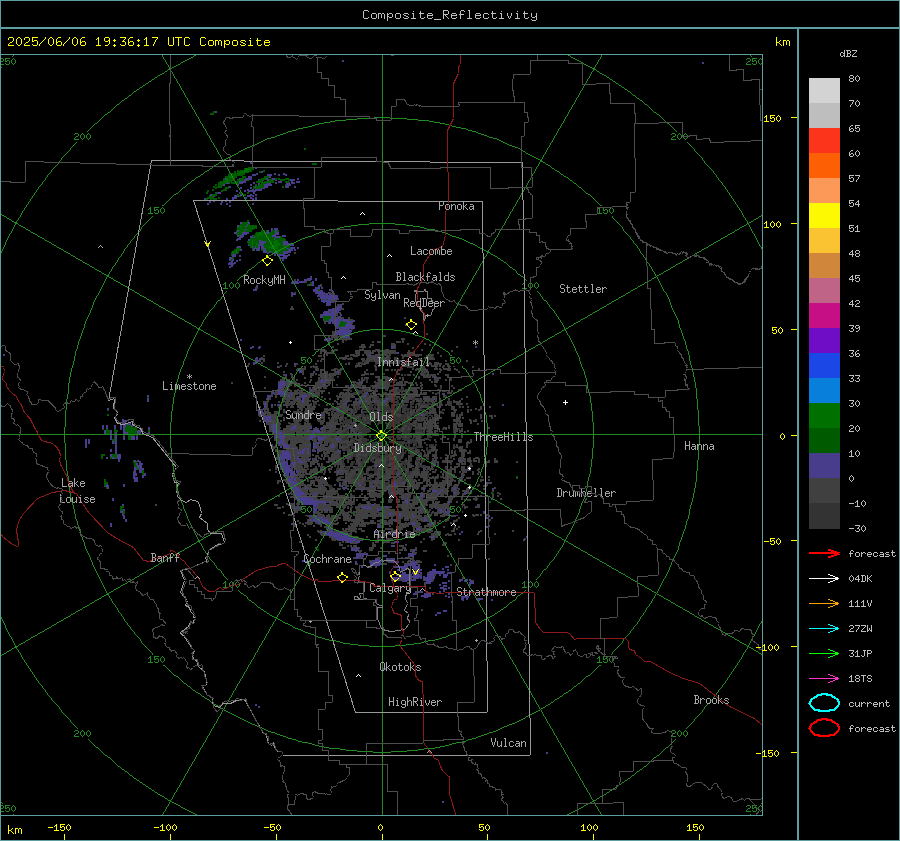Click the Stettler city label
The height and width of the screenshot is (841, 900).
tap(583, 289)
